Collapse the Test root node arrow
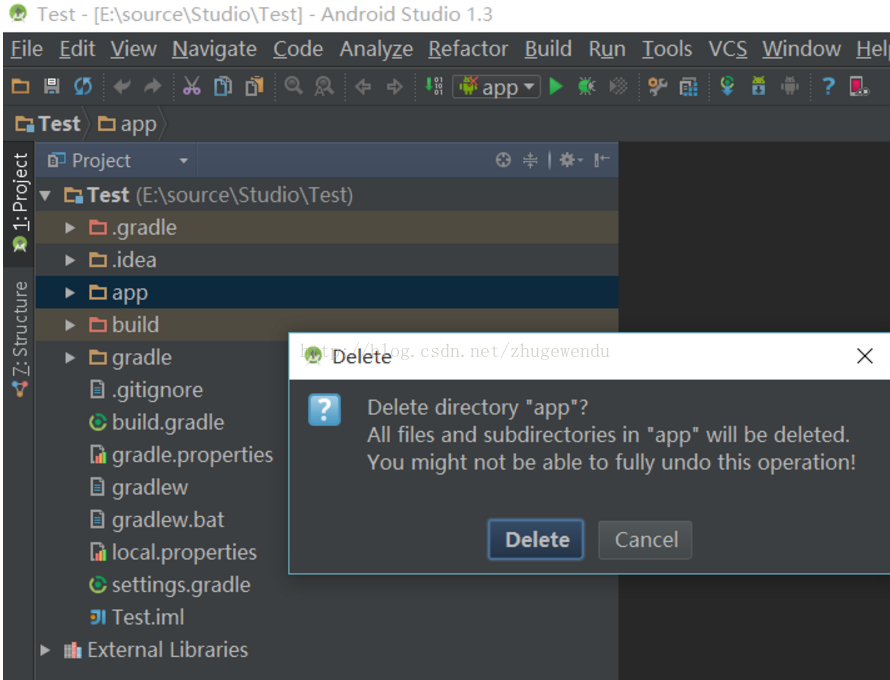 (45, 196)
